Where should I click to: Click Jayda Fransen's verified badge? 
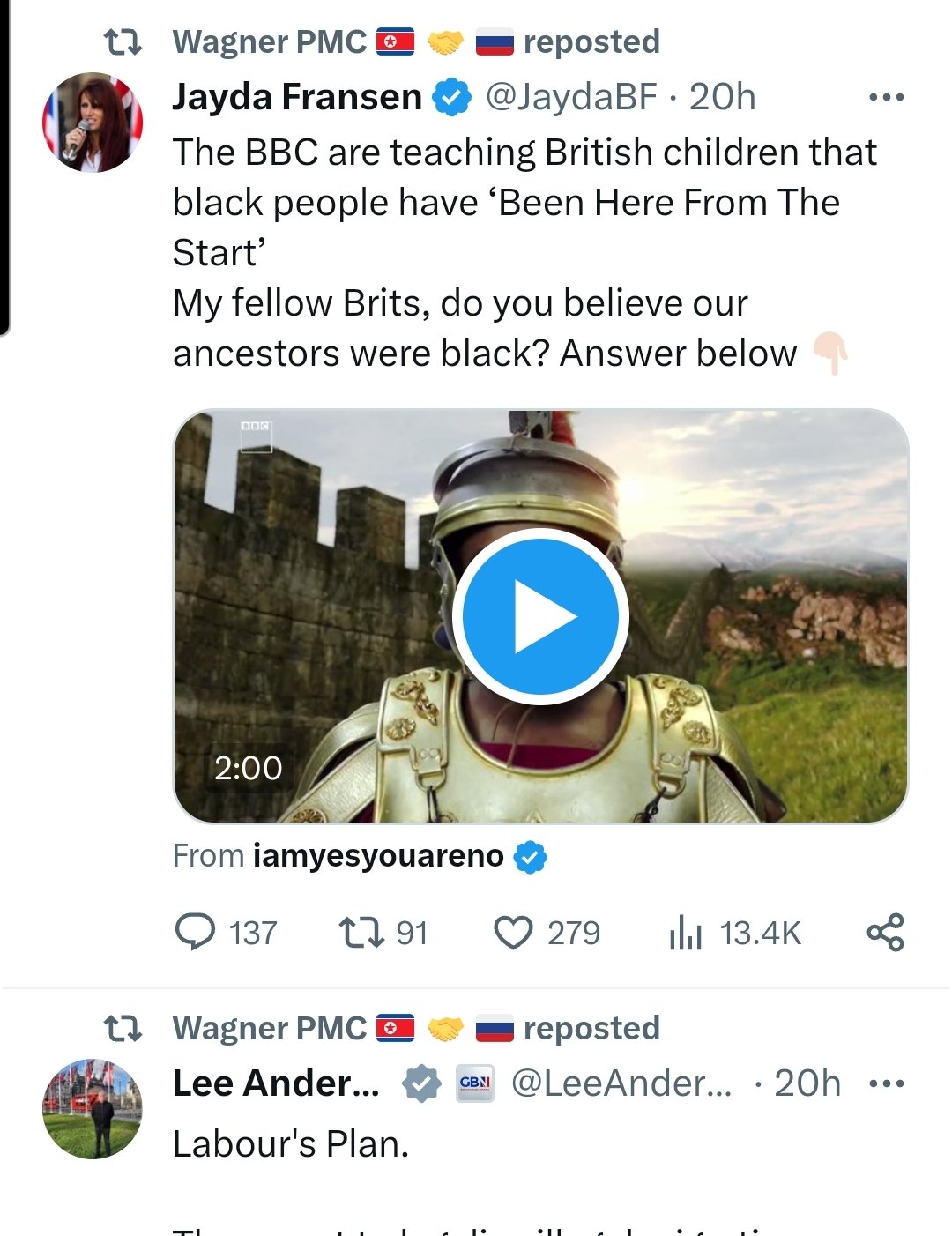point(452,98)
